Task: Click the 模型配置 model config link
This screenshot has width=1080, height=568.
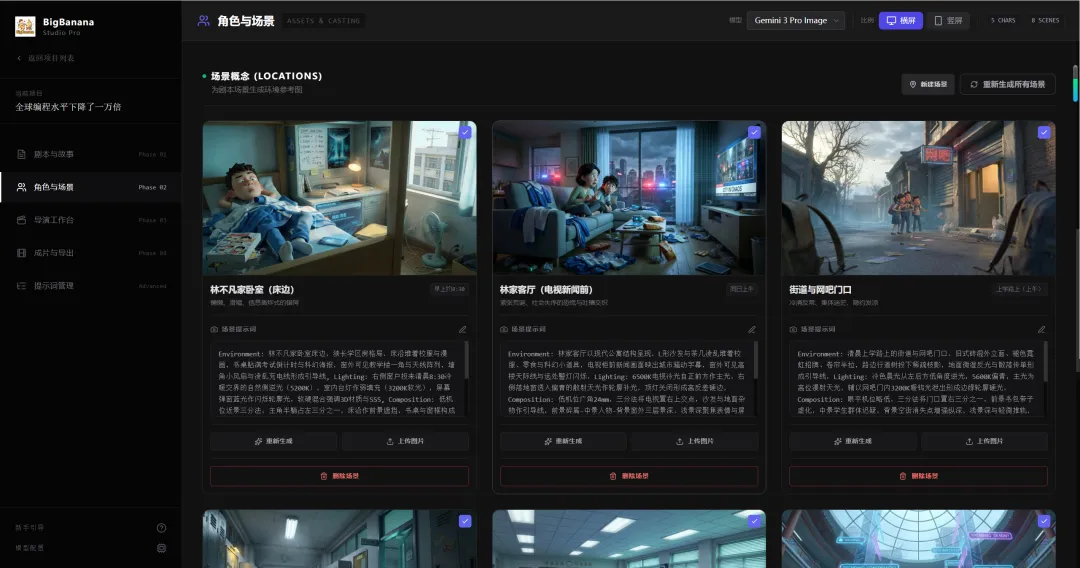Action: (30, 548)
